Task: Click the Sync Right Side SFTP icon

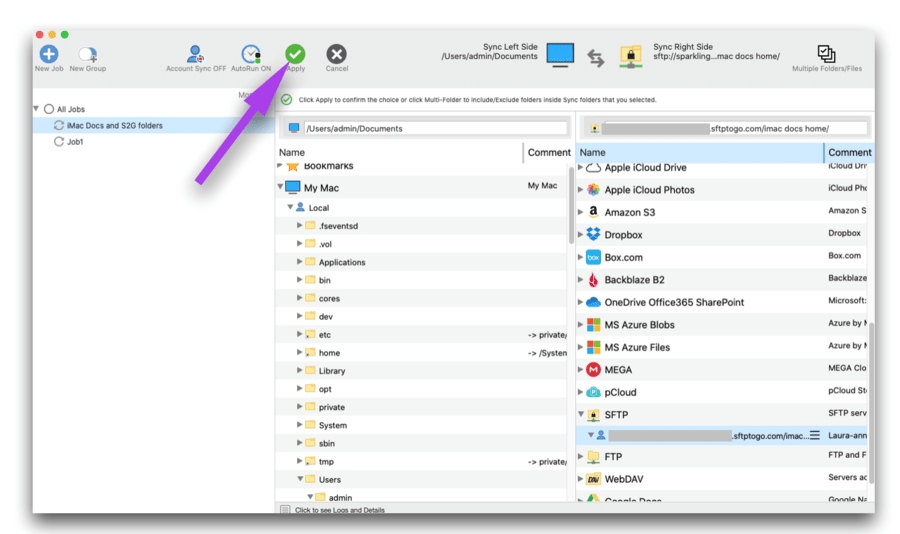Action: 631,57
